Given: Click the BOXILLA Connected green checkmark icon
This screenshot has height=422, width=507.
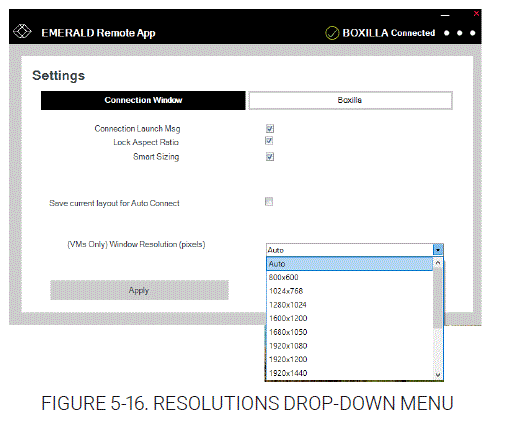Looking at the screenshot, I should tap(332, 33).
